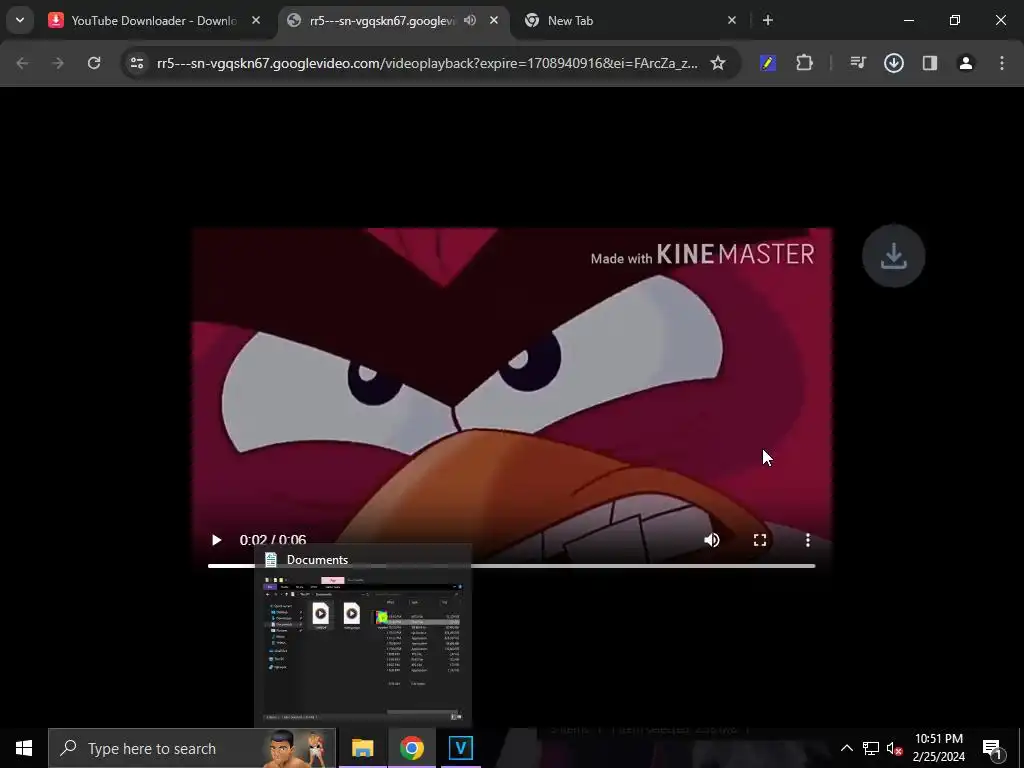Screen dimensions: 1024x768
Task: Open Chrome downloads button
Action: pyautogui.click(x=894, y=63)
